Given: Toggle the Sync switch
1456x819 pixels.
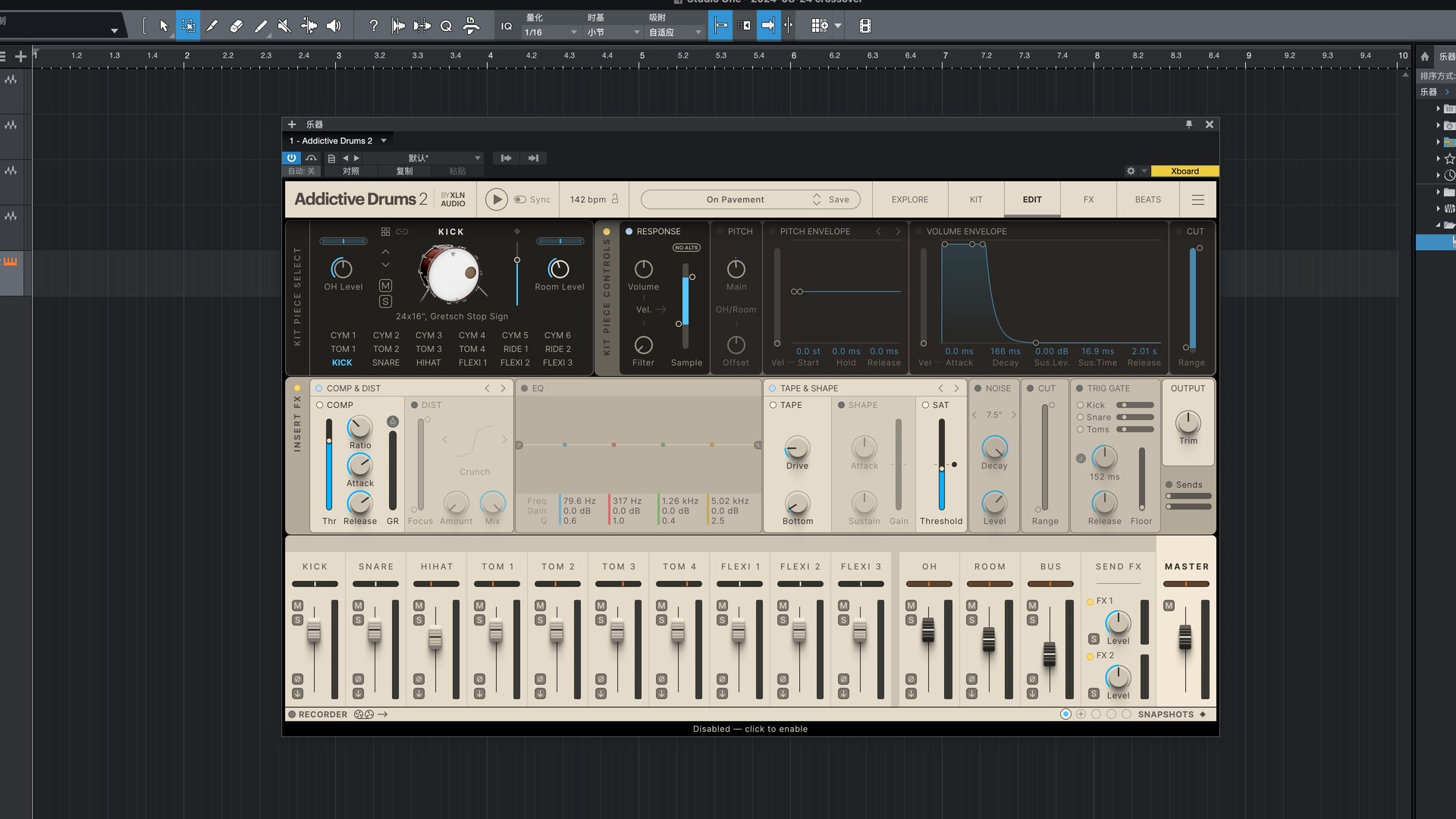Looking at the screenshot, I should click(x=520, y=199).
